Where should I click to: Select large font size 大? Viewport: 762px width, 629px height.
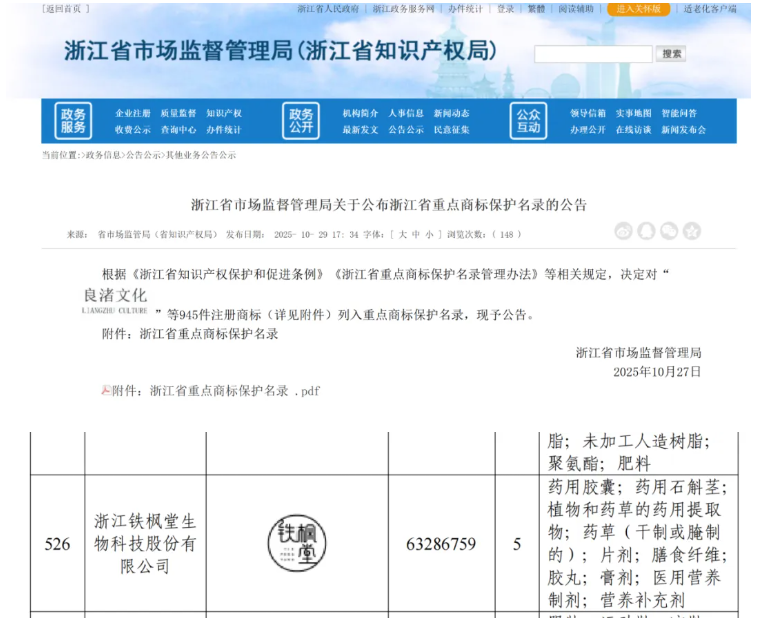402,235
